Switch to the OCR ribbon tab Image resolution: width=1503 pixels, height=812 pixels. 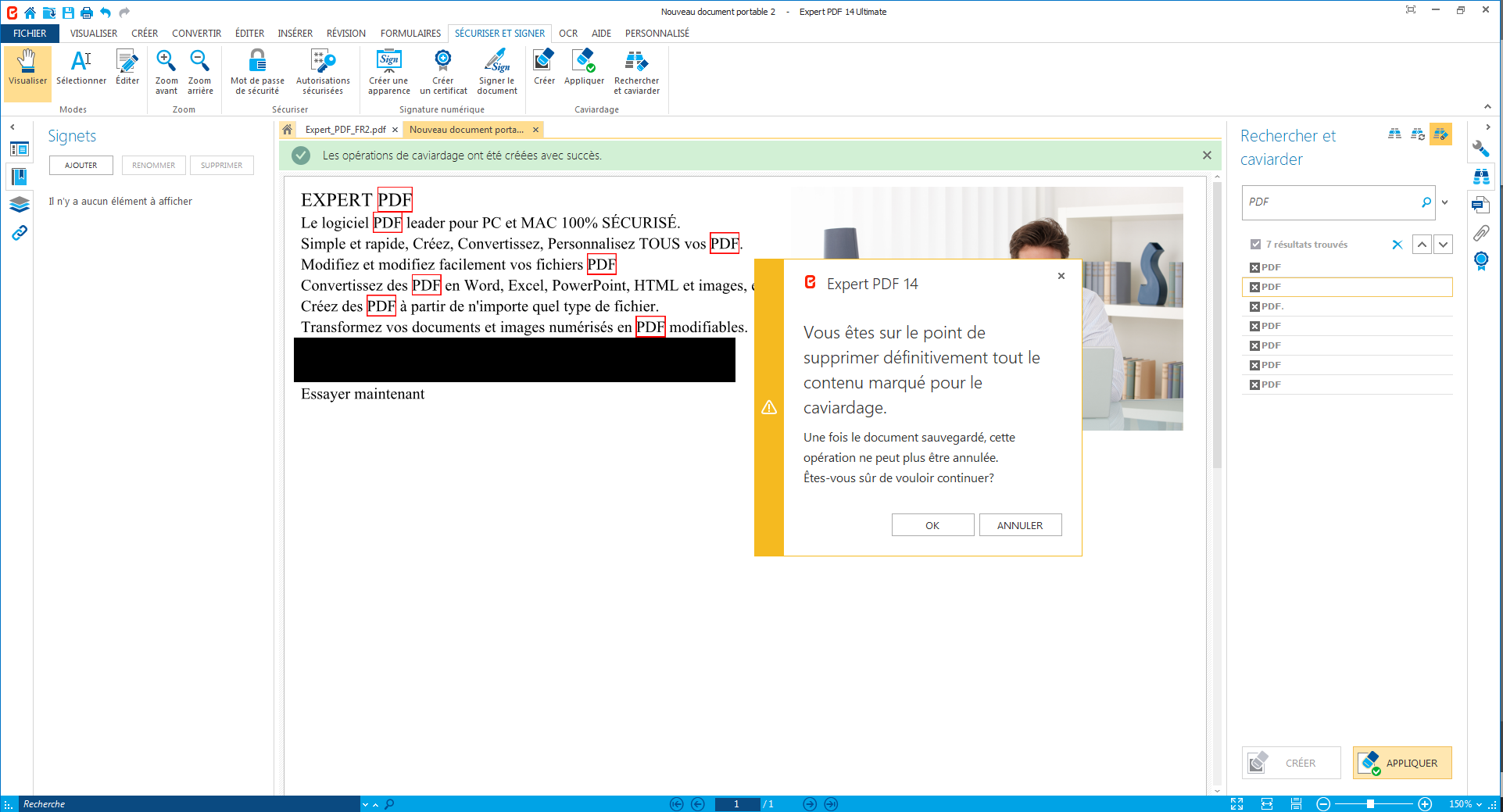[568, 34]
